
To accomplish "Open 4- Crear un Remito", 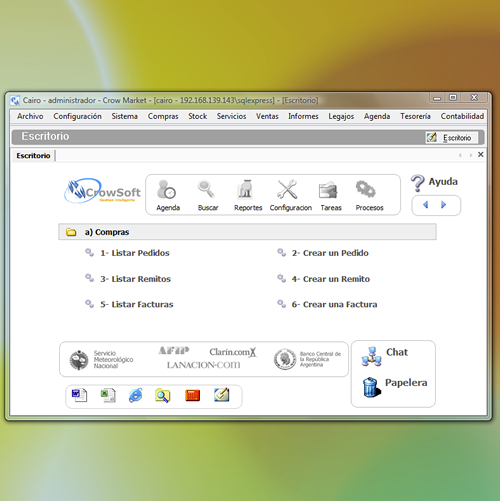I will point(331,279).
